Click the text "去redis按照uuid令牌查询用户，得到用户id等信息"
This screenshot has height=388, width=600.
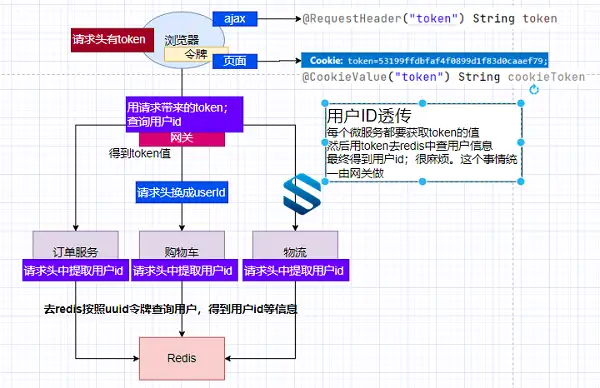point(171,309)
